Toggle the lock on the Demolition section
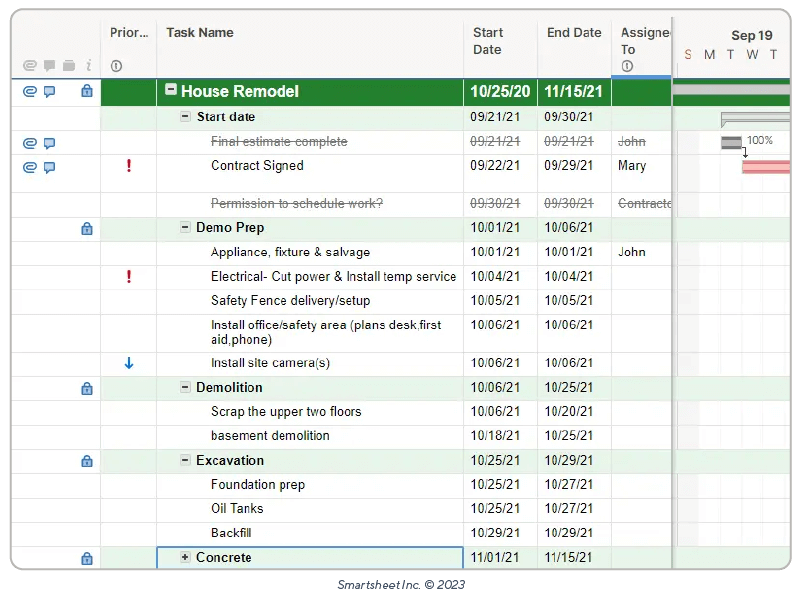Viewport: 801px width, 601px height. [x=87, y=387]
